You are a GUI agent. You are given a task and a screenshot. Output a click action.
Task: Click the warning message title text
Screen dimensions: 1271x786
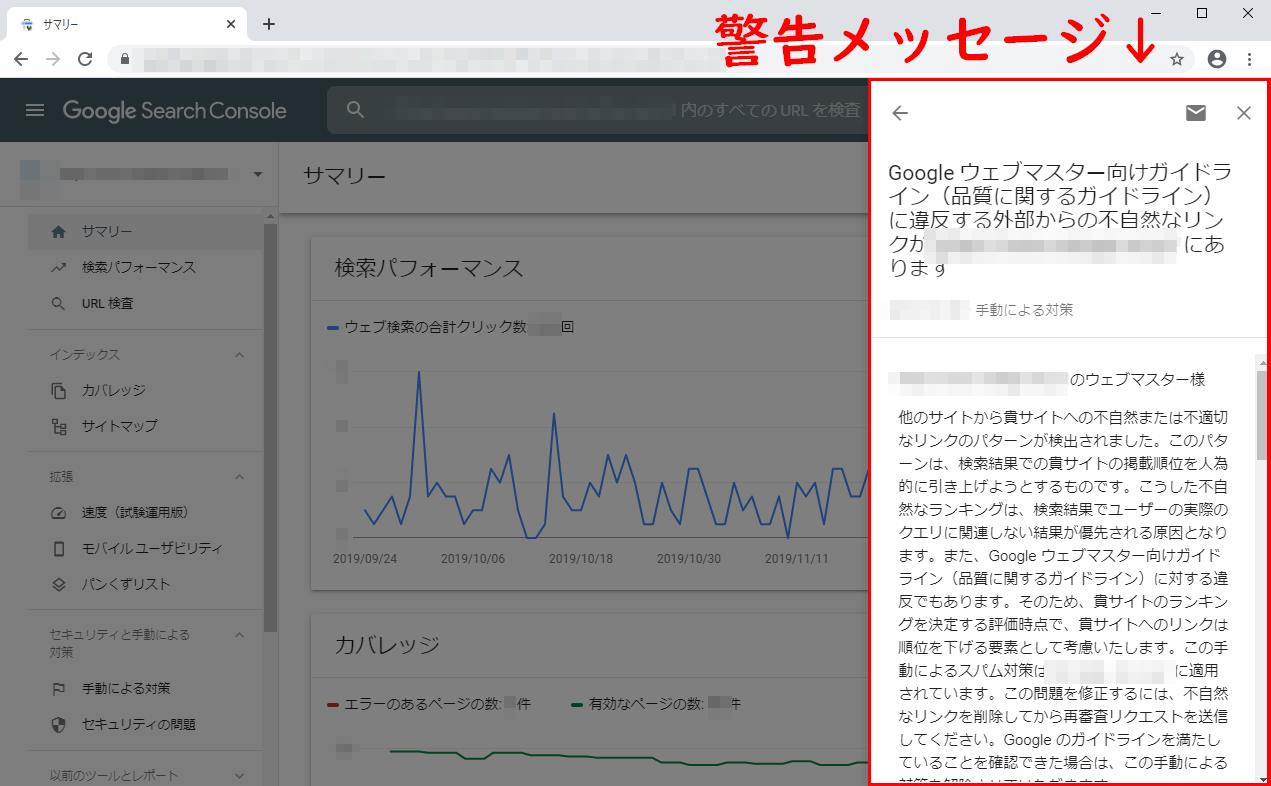pos(1058,220)
